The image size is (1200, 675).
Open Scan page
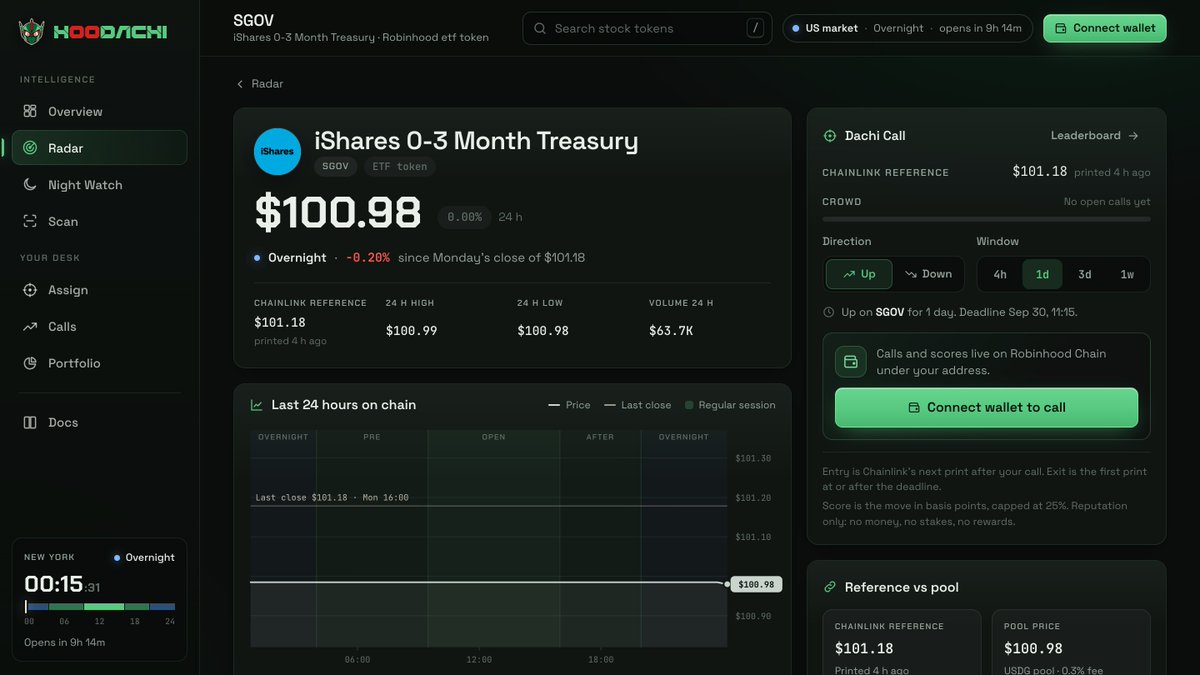pos(99,221)
